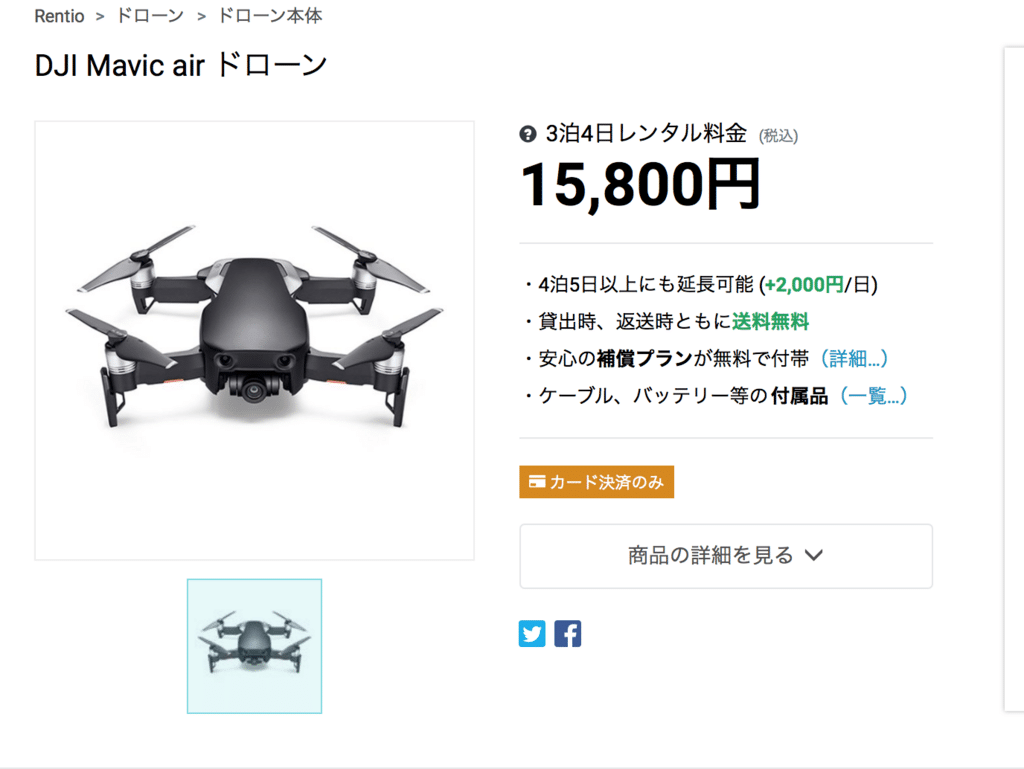Expand 商品の詳細を見る chevron arrow
Screen dimensions: 1024x769
(x=814, y=556)
